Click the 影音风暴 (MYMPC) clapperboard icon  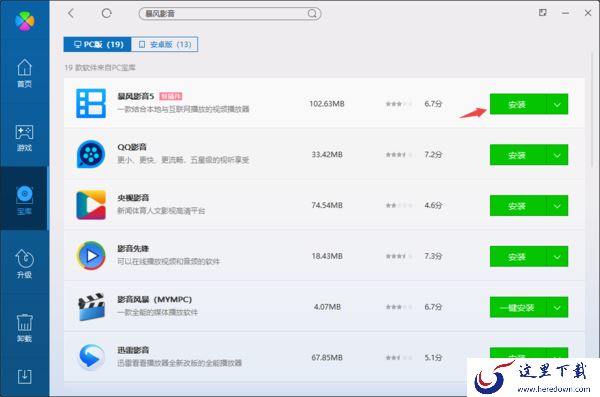91,307
